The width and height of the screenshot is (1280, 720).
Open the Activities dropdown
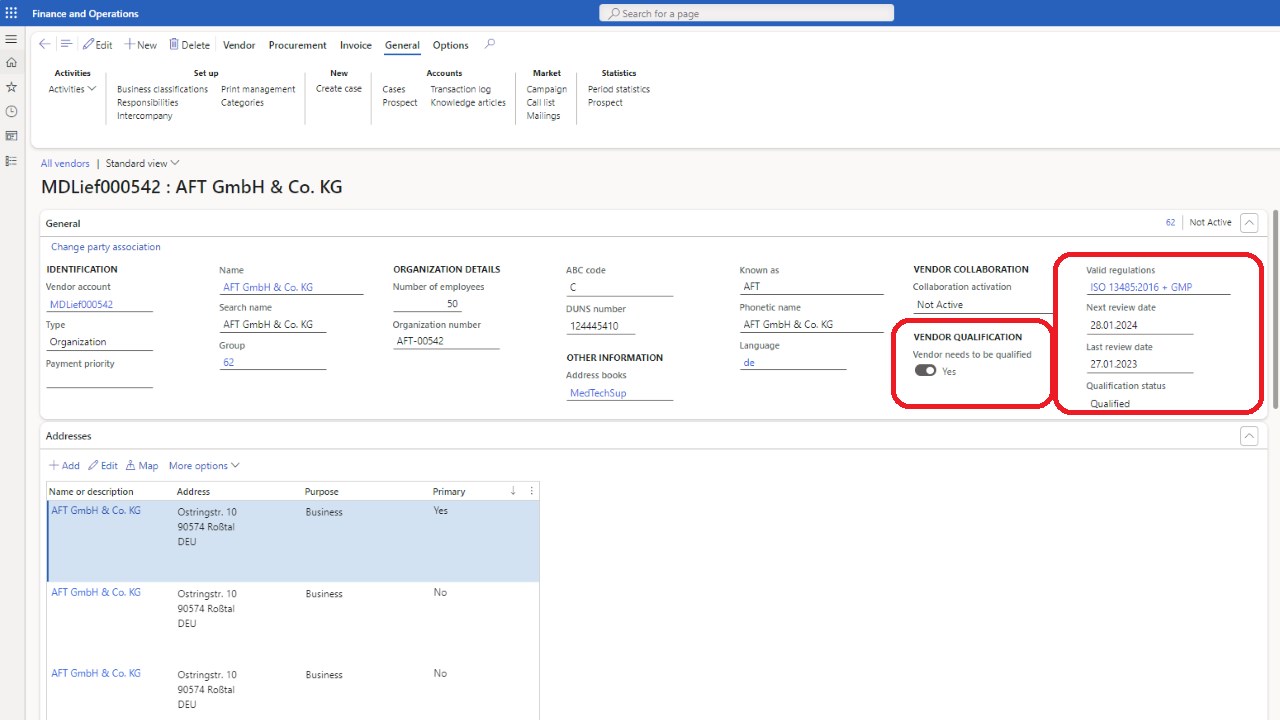click(x=75, y=89)
